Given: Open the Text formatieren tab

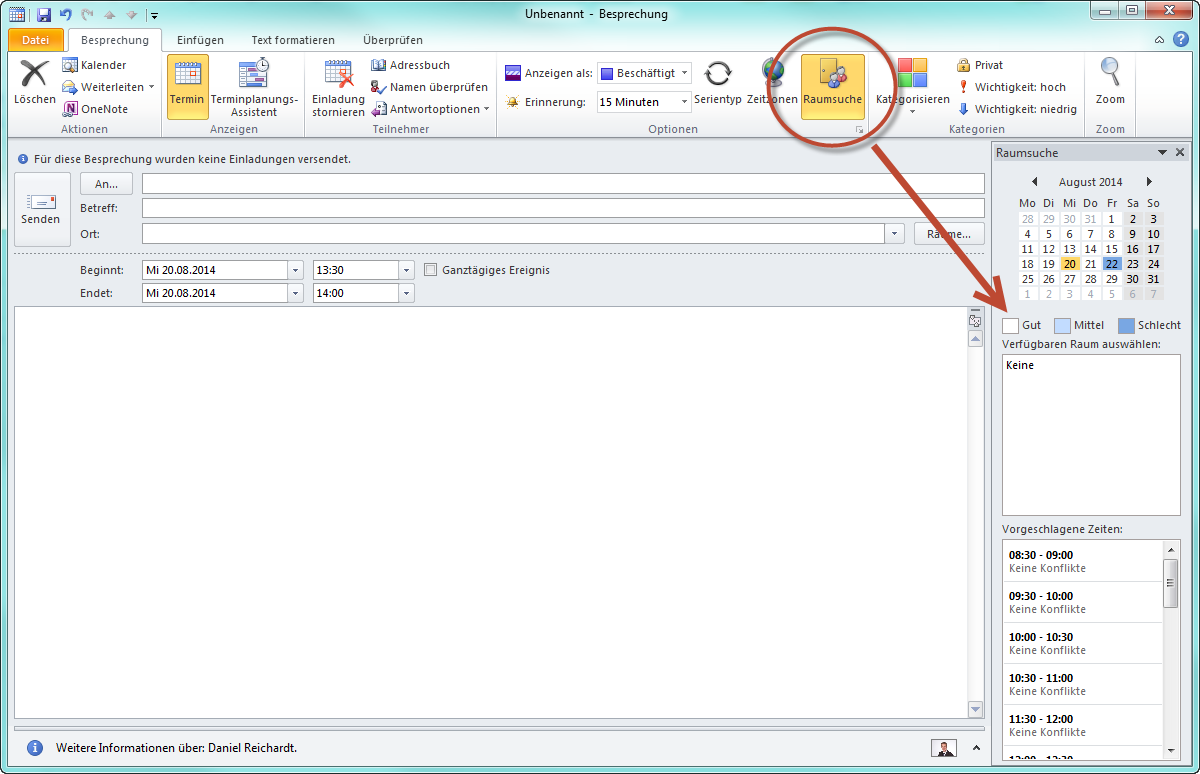Looking at the screenshot, I should (293, 40).
